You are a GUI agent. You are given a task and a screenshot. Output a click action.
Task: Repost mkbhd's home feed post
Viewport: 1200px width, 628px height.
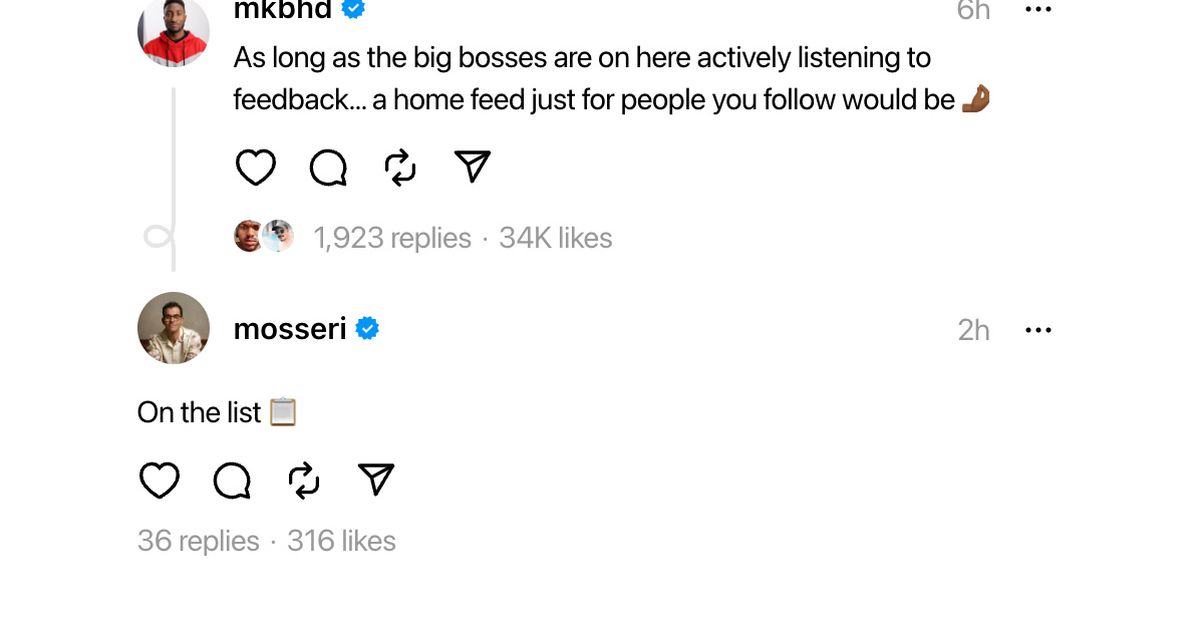pyautogui.click(x=400, y=167)
